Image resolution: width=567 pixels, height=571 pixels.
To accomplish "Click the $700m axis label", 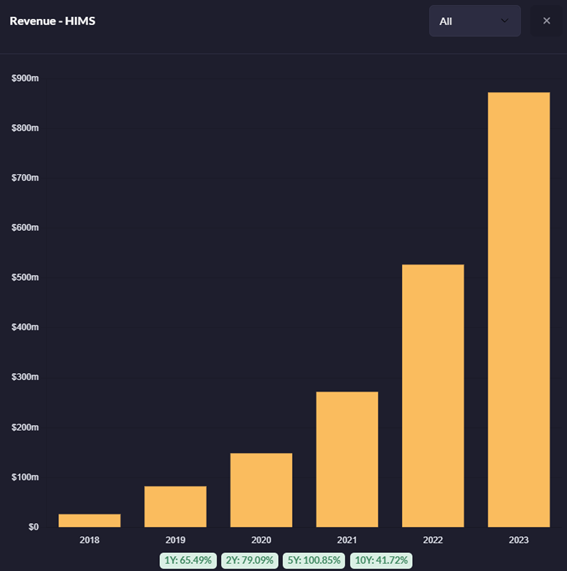I will (x=25, y=178).
